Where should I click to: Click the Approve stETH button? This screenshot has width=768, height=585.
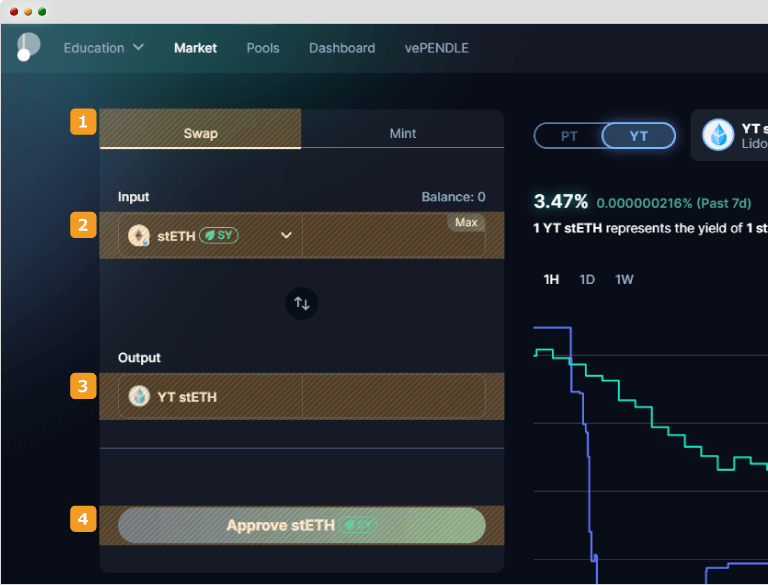pos(302,525)
